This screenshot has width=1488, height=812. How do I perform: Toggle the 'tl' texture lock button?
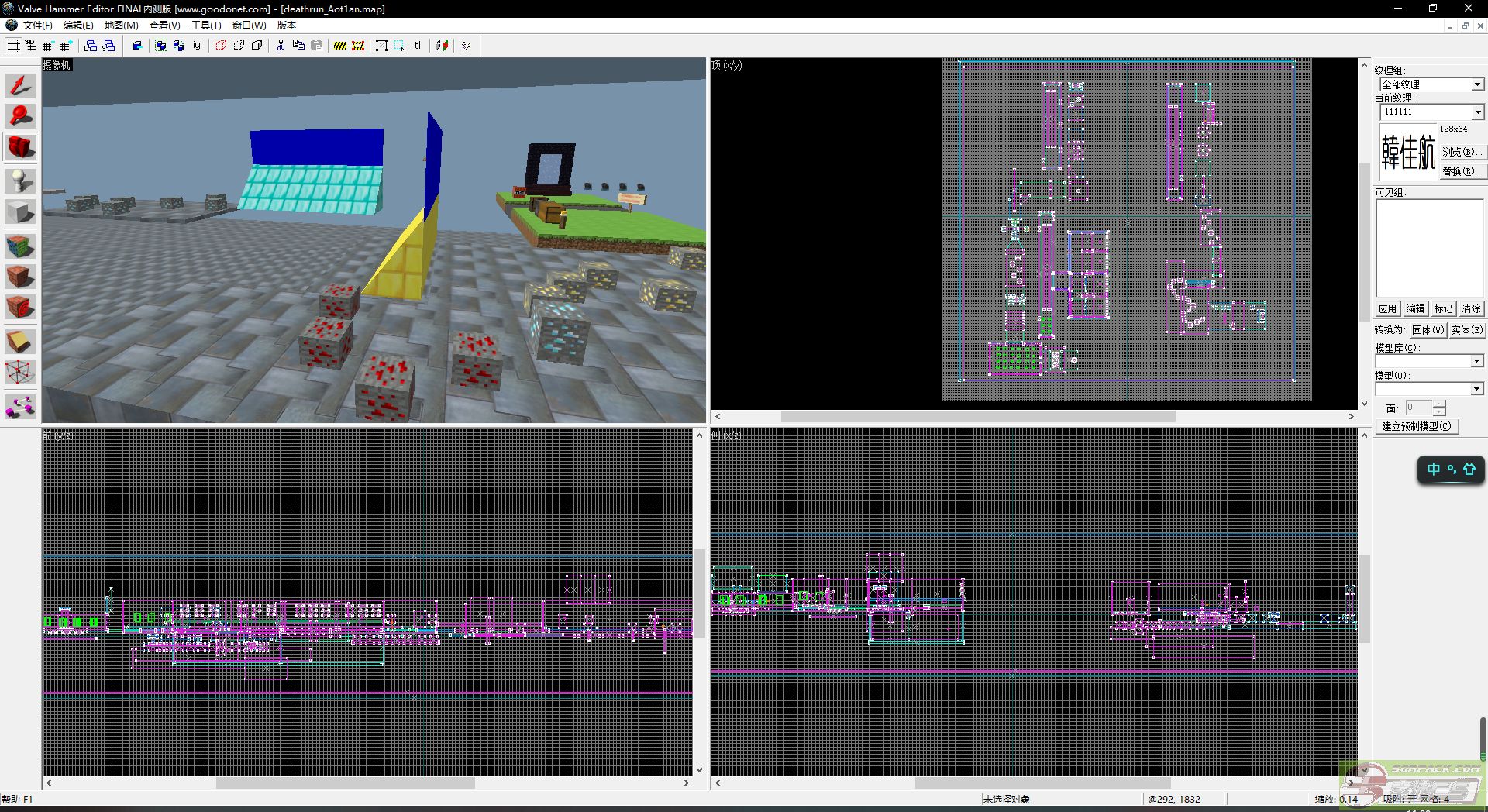(418, 46)
